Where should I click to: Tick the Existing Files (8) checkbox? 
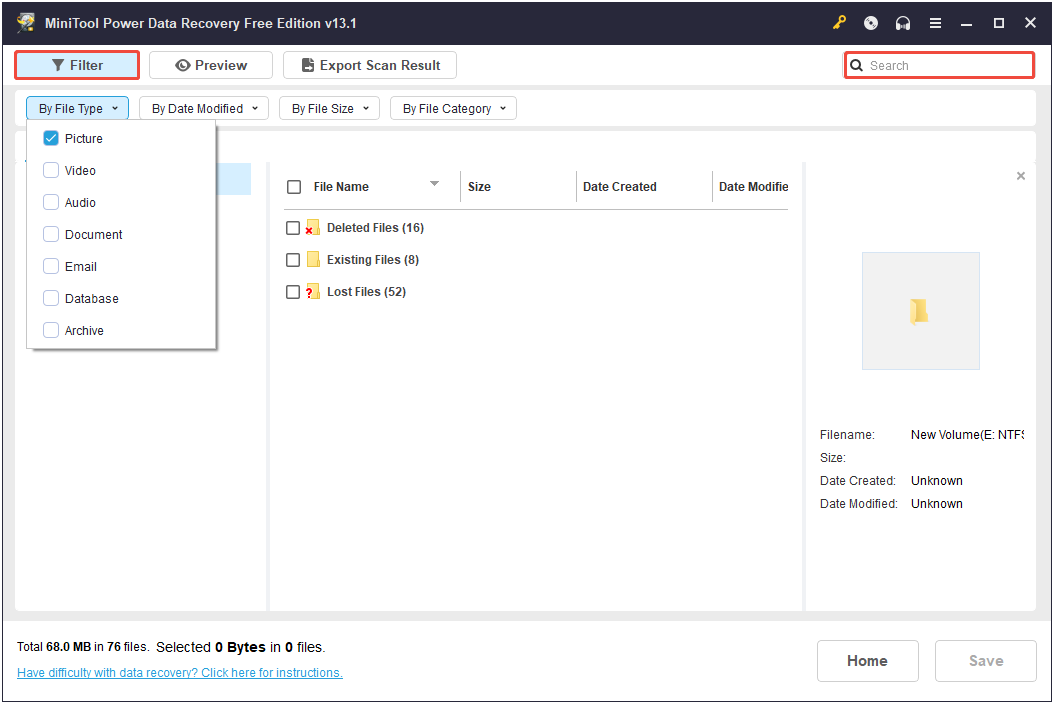[x=293, y=260]
